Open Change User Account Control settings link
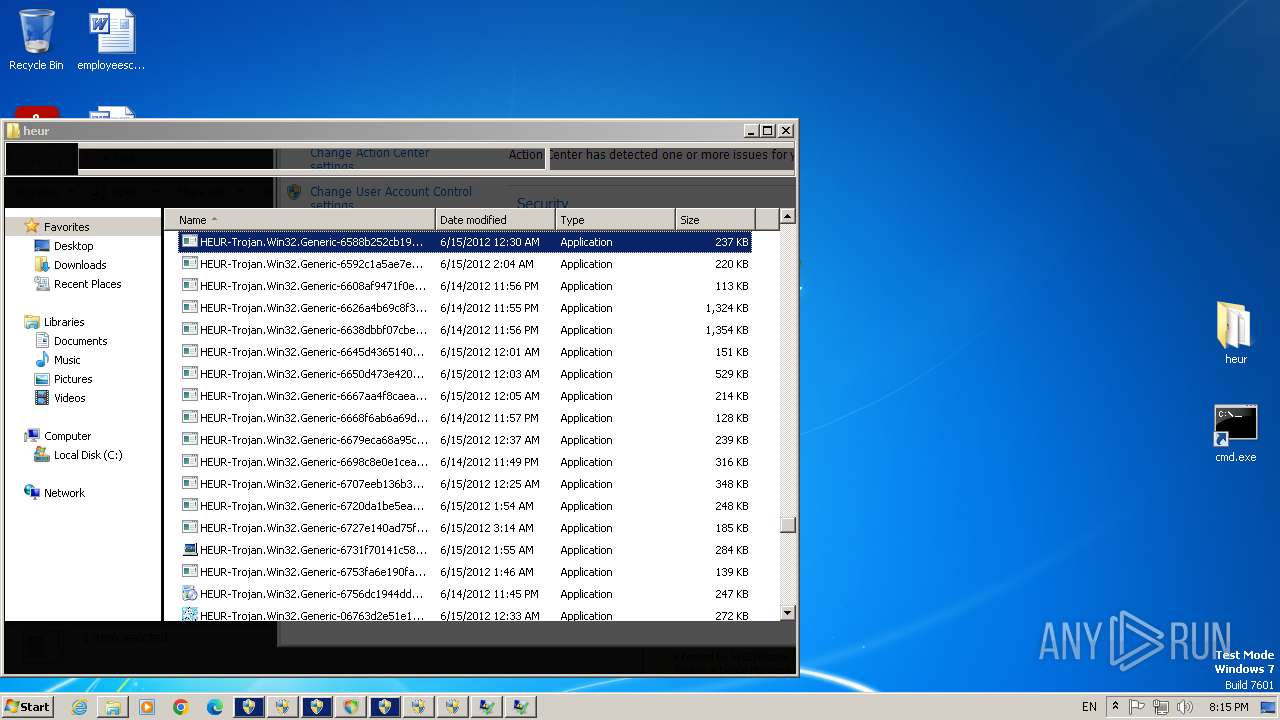Image resolution: width=1280 pixels, height=720 pixels. click(391, 198)
